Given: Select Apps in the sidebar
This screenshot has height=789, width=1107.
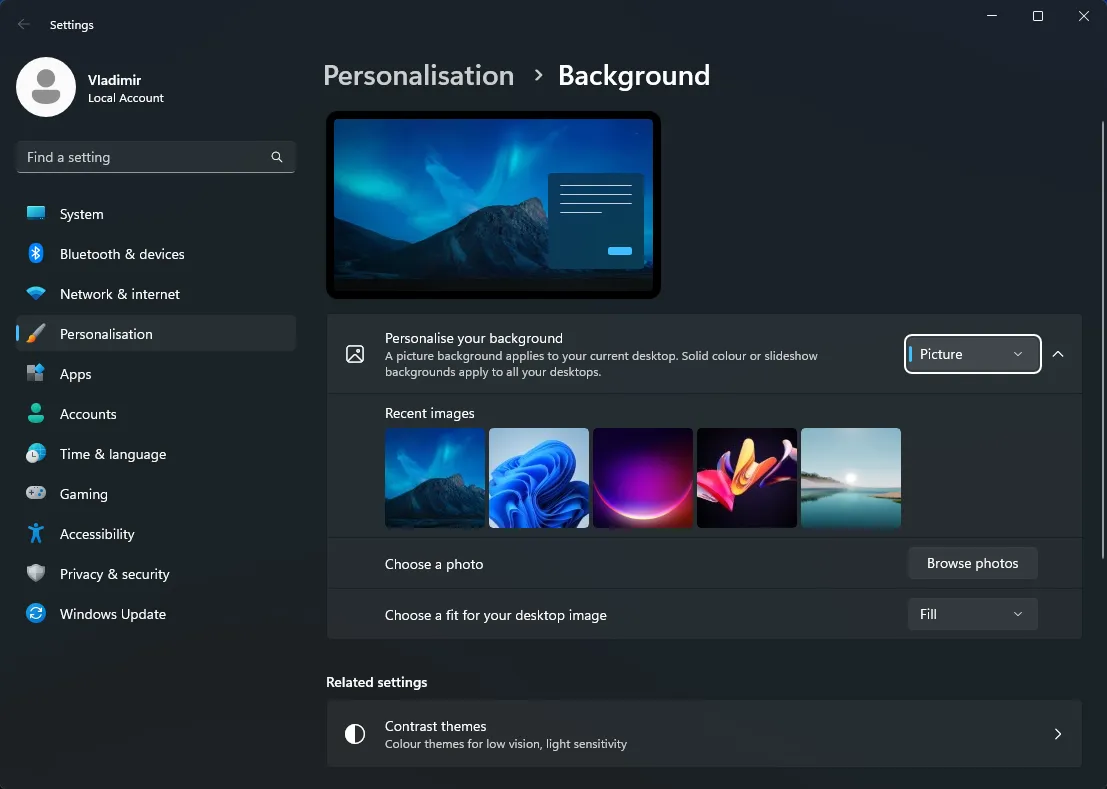Looking at the screenshot, I should (155, 374).
